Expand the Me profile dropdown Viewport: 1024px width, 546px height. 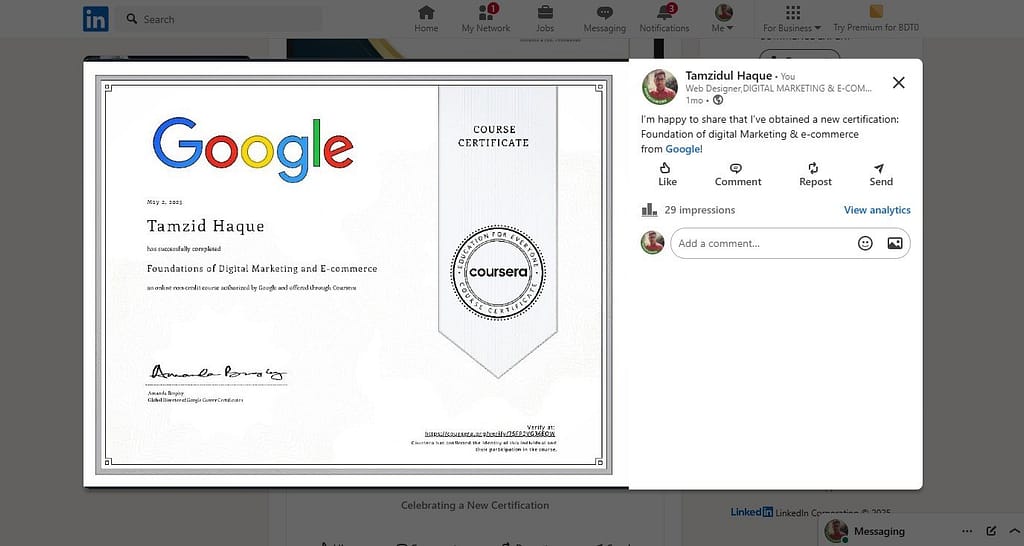(x=722, y=18)
